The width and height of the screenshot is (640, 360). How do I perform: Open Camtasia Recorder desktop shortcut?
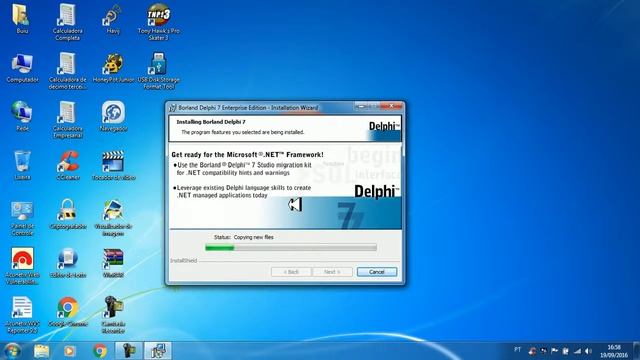click(113, 316)
